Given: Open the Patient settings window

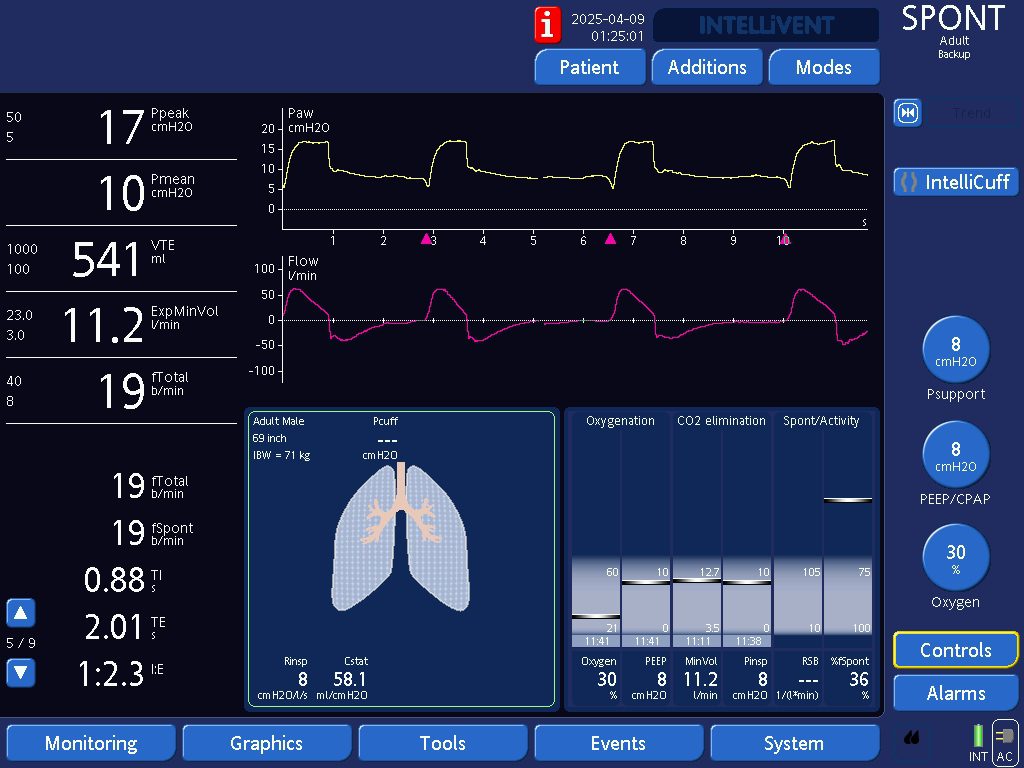Looking at the screenshot, I should (589, 67).
